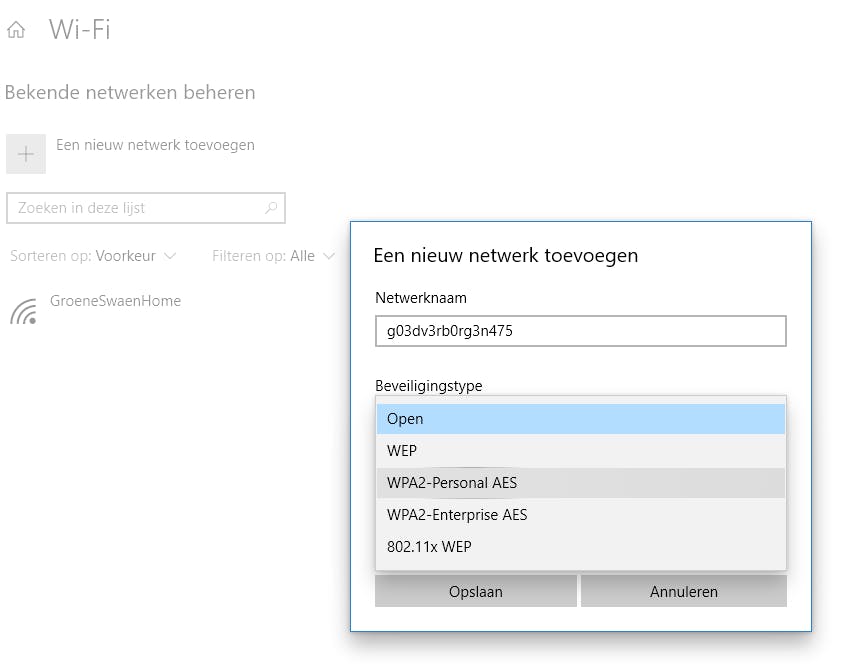The height and width of the screenshot is (667, 846).
Task: Select Open security type option
Action: (580, 419)
